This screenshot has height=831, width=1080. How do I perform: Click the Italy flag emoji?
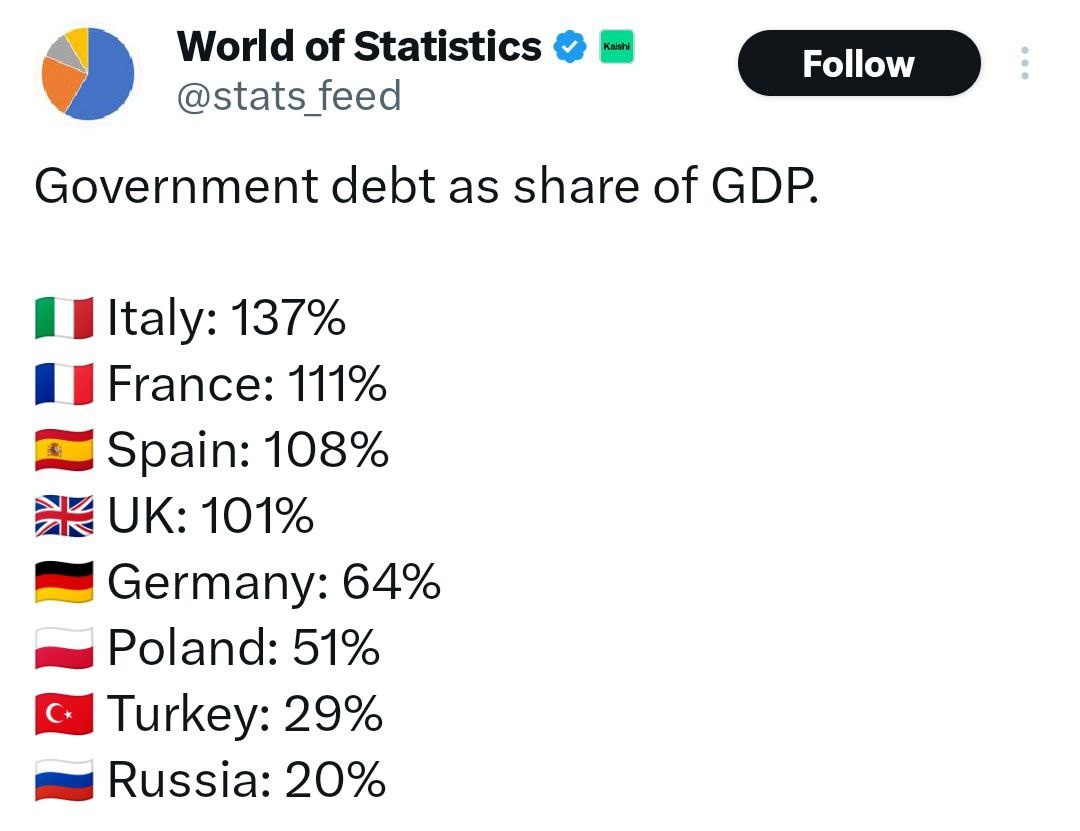click(64, 318)
